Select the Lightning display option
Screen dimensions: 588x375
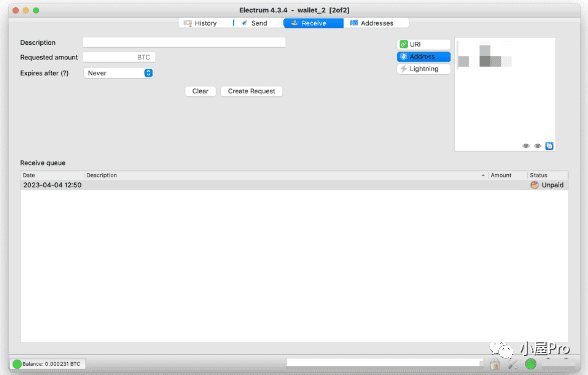(423, 69)
